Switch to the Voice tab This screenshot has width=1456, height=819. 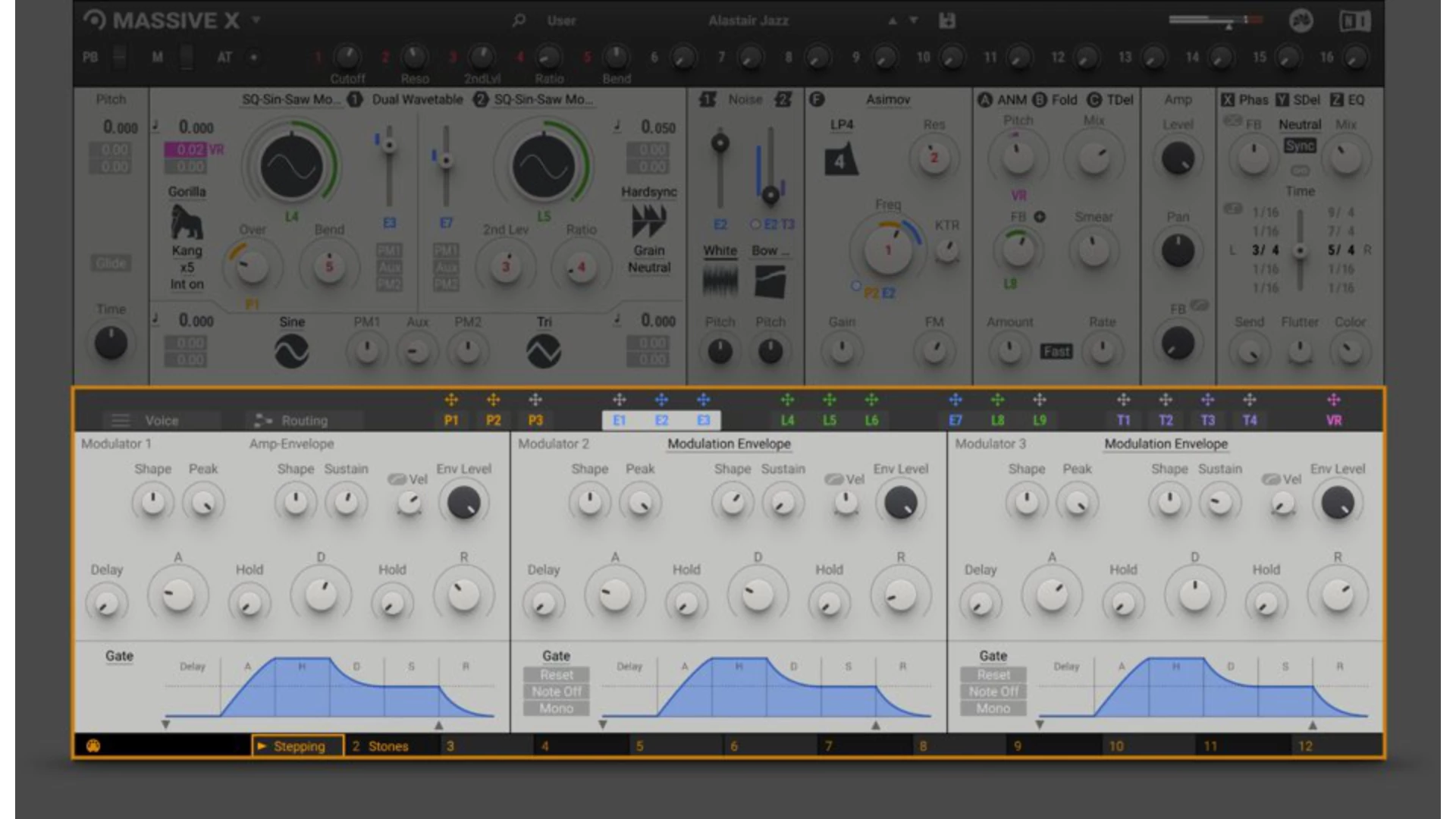click(162, 420)
